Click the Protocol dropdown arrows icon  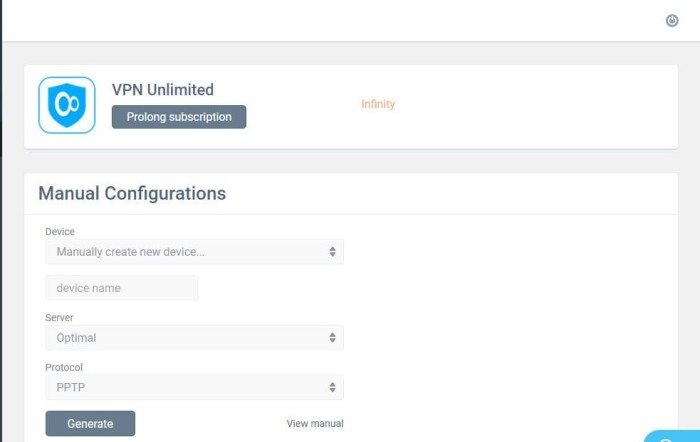tap(332, 387)
